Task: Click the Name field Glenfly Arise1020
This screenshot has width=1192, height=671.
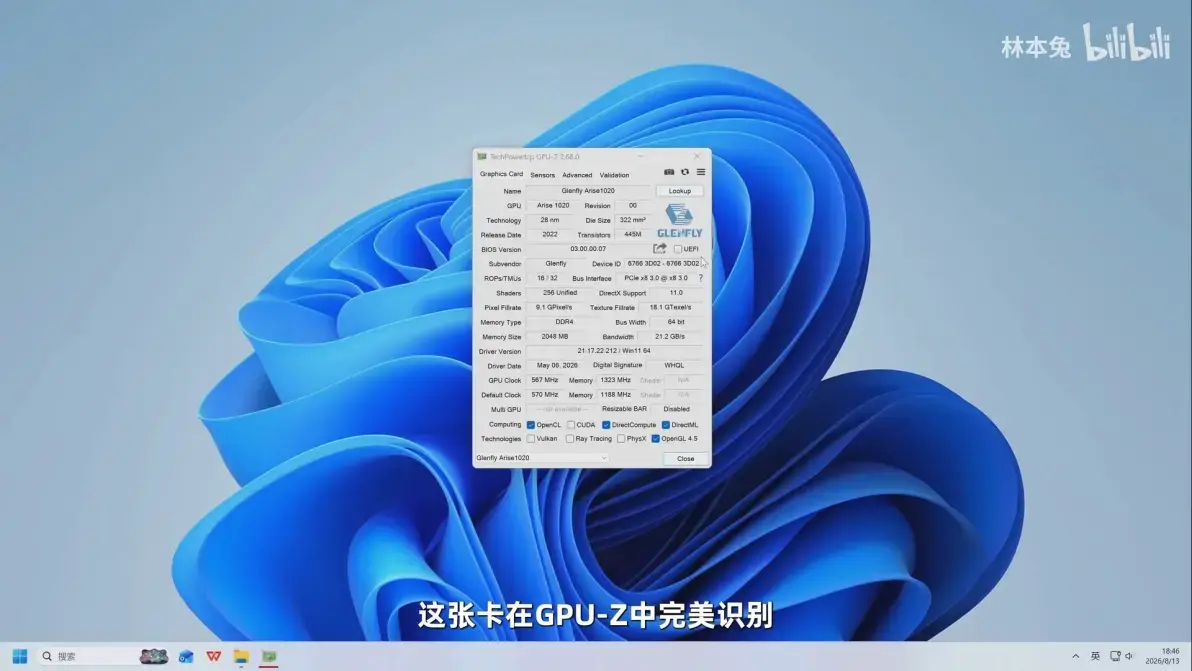Action: pyautogui.click(x=588, y=191)
